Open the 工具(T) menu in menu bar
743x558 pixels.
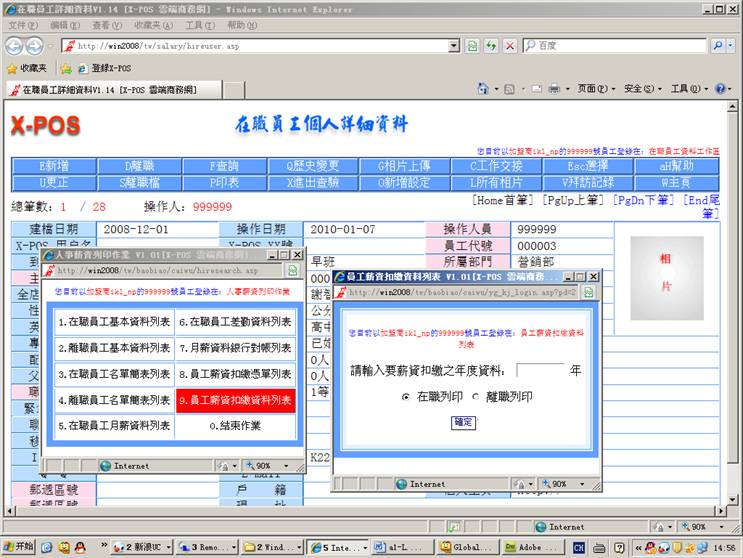click(200, 25)
